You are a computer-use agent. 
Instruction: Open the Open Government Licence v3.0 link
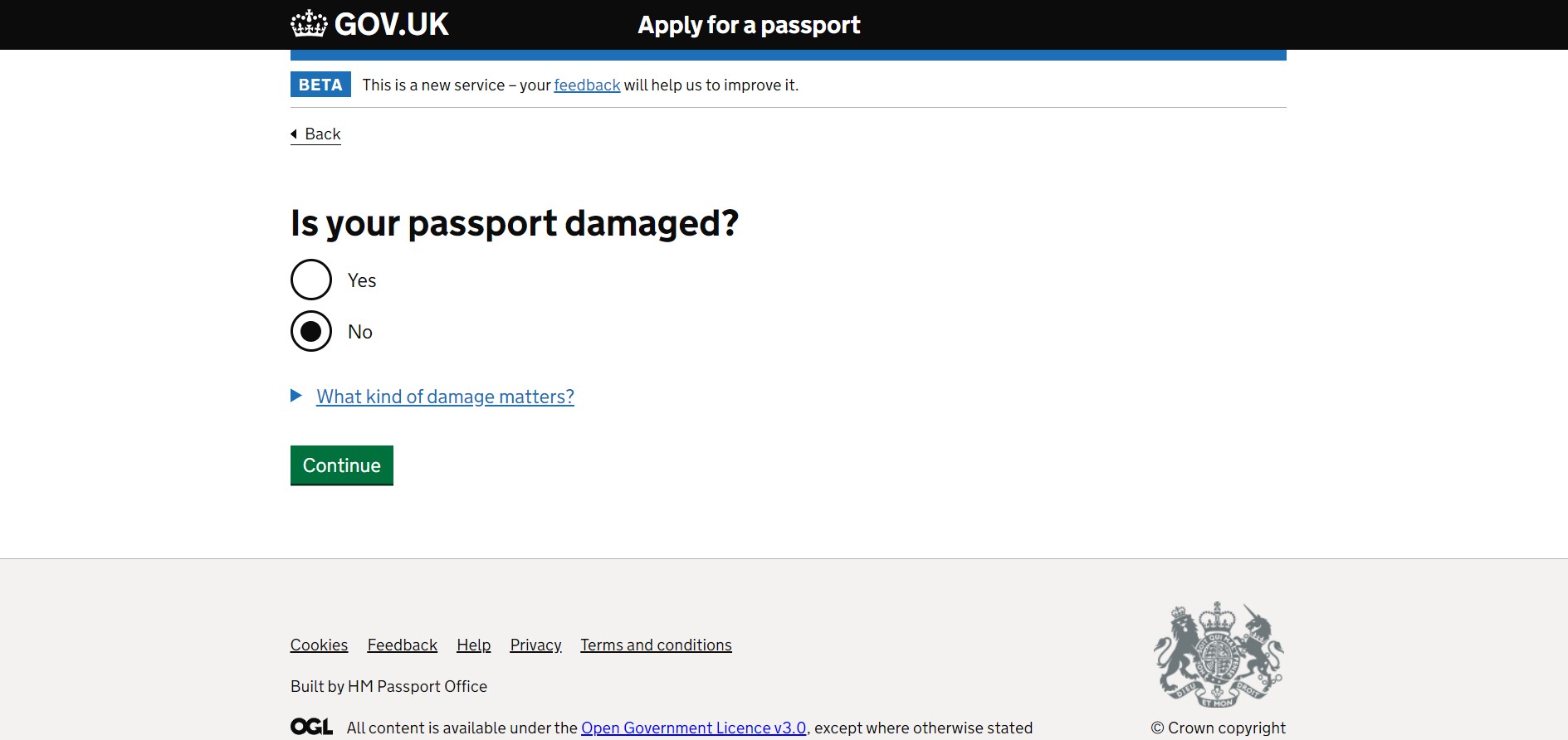click(693, 728)
